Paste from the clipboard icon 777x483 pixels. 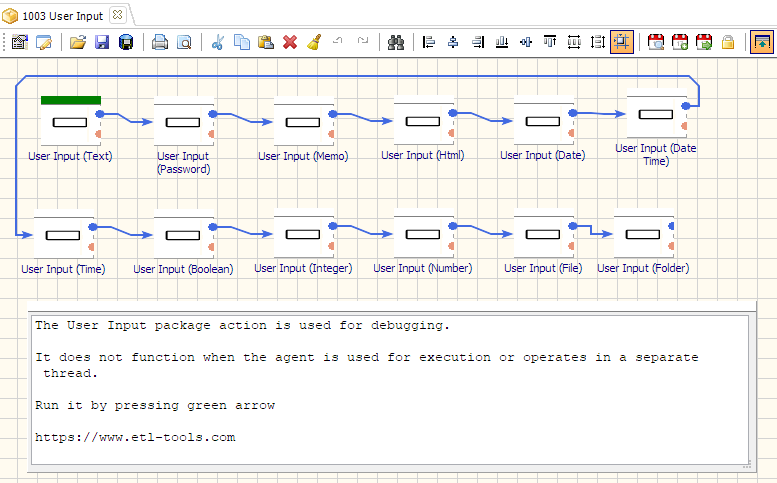click(266, 42)
